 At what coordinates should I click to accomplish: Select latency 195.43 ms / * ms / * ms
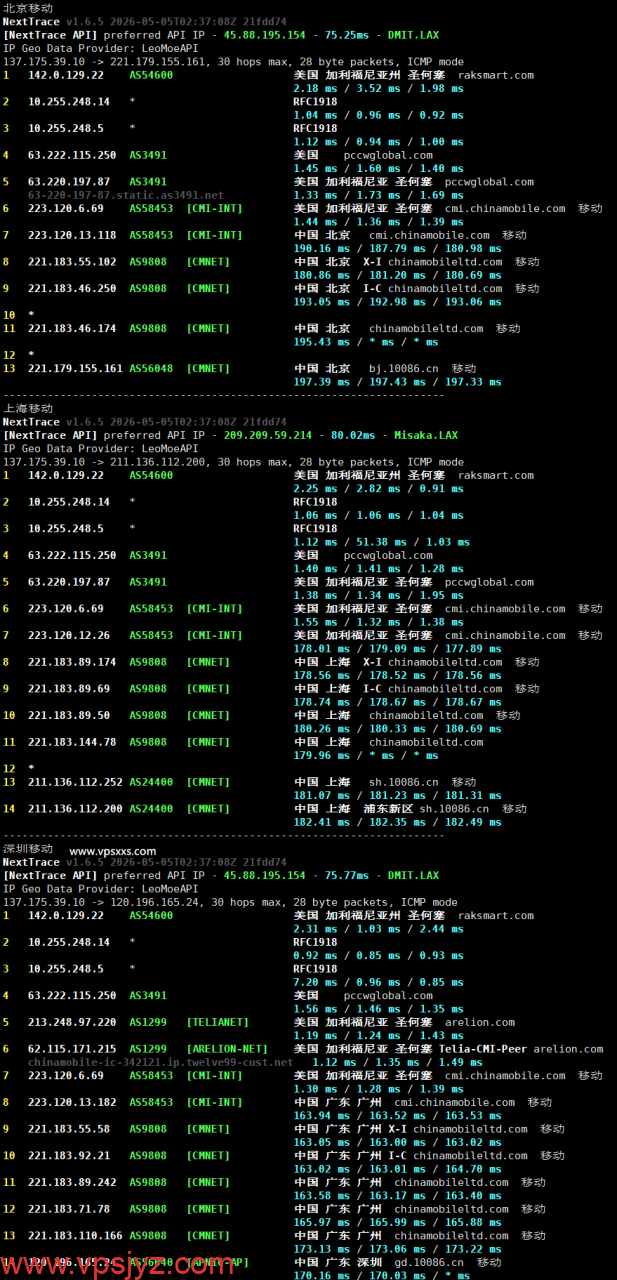[365, 342]
